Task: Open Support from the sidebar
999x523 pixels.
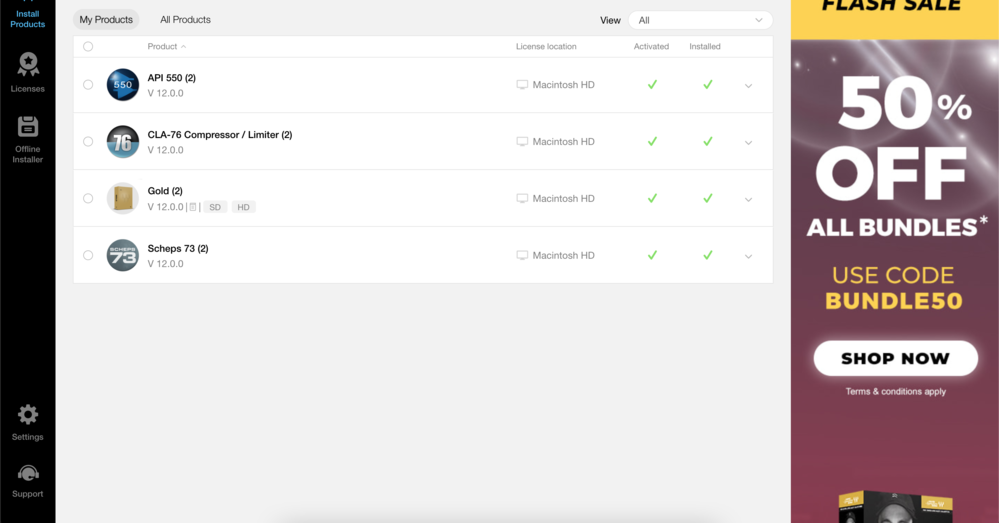Action: 28,480
